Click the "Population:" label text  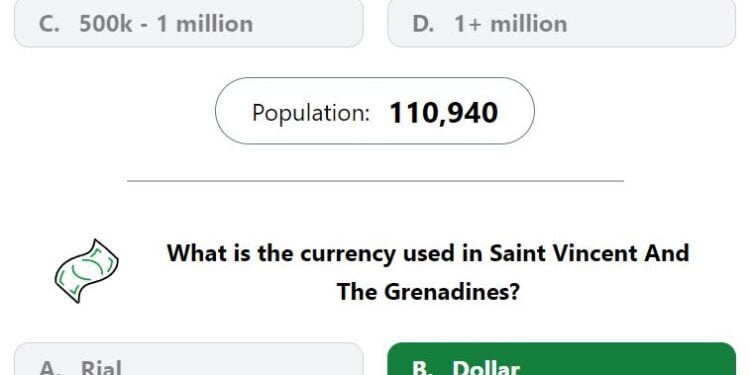[311, 113]
